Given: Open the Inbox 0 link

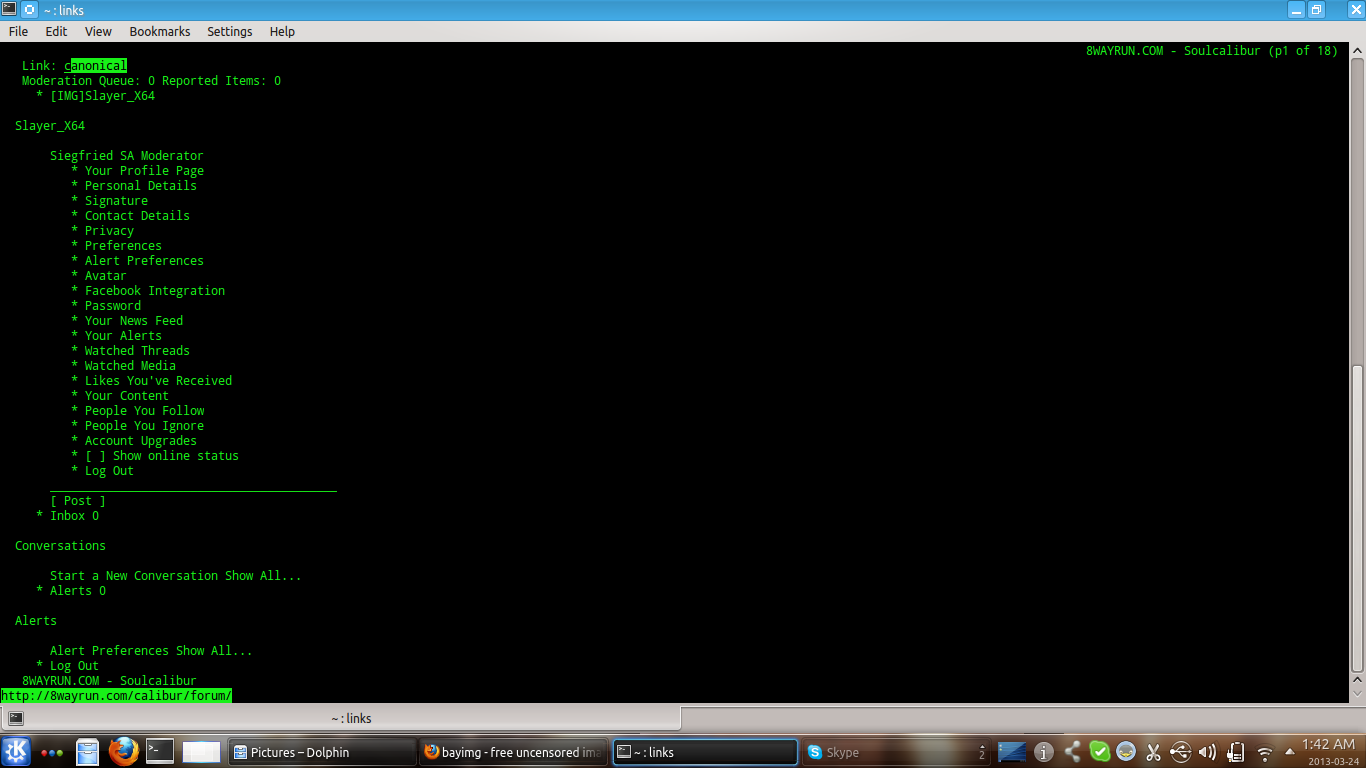Looking at the screenshot, I should pyautogui.click(x=75, y=516).
